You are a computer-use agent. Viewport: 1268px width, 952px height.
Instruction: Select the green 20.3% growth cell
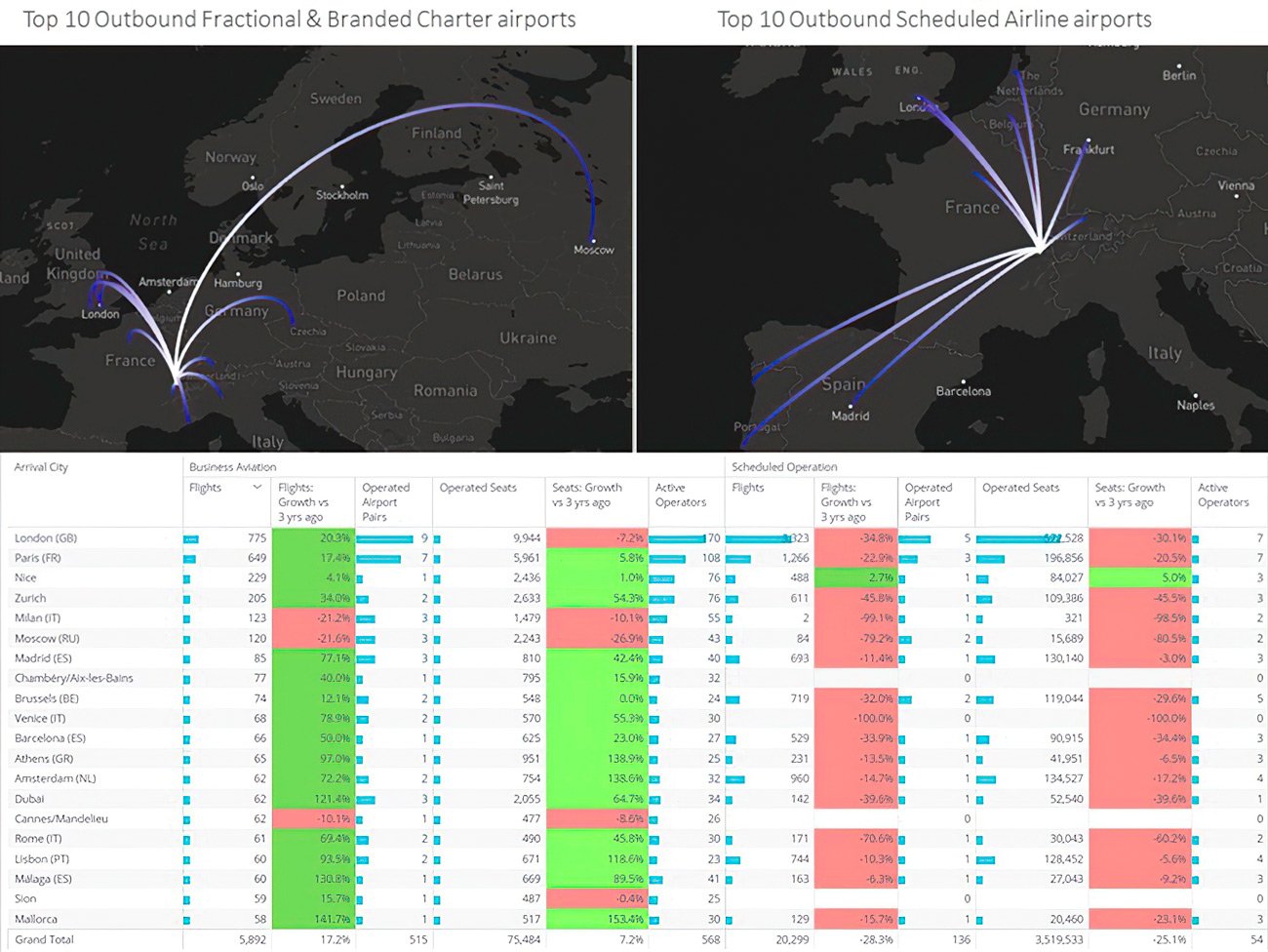[311, 538]
